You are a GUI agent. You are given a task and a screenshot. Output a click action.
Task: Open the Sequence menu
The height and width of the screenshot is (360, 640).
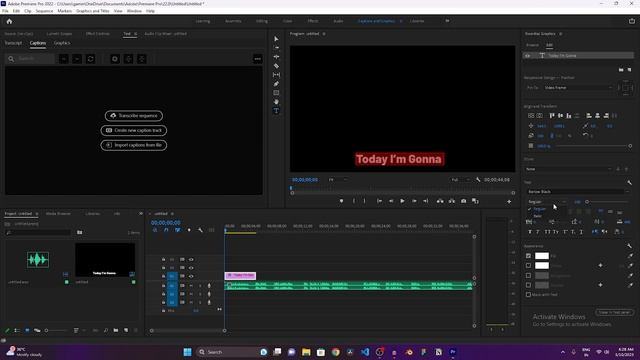(x=44, y=11)
